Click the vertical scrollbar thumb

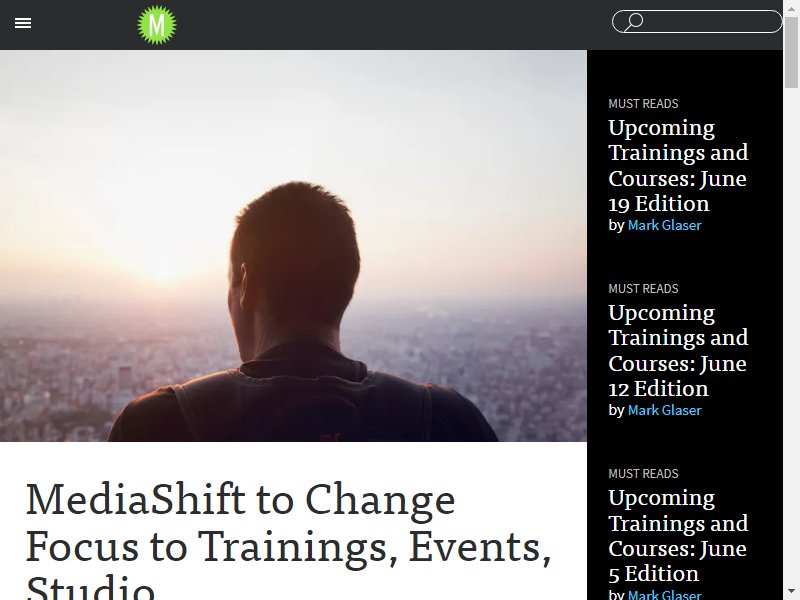point(791,52)
